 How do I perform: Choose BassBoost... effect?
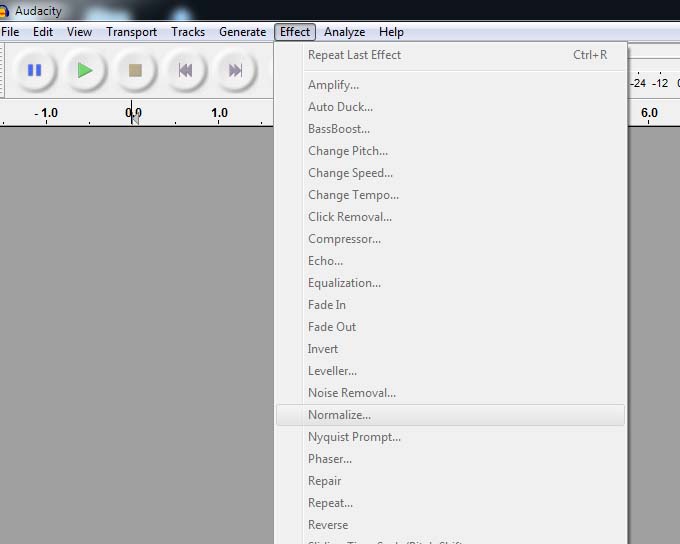(x=451, y=129)
